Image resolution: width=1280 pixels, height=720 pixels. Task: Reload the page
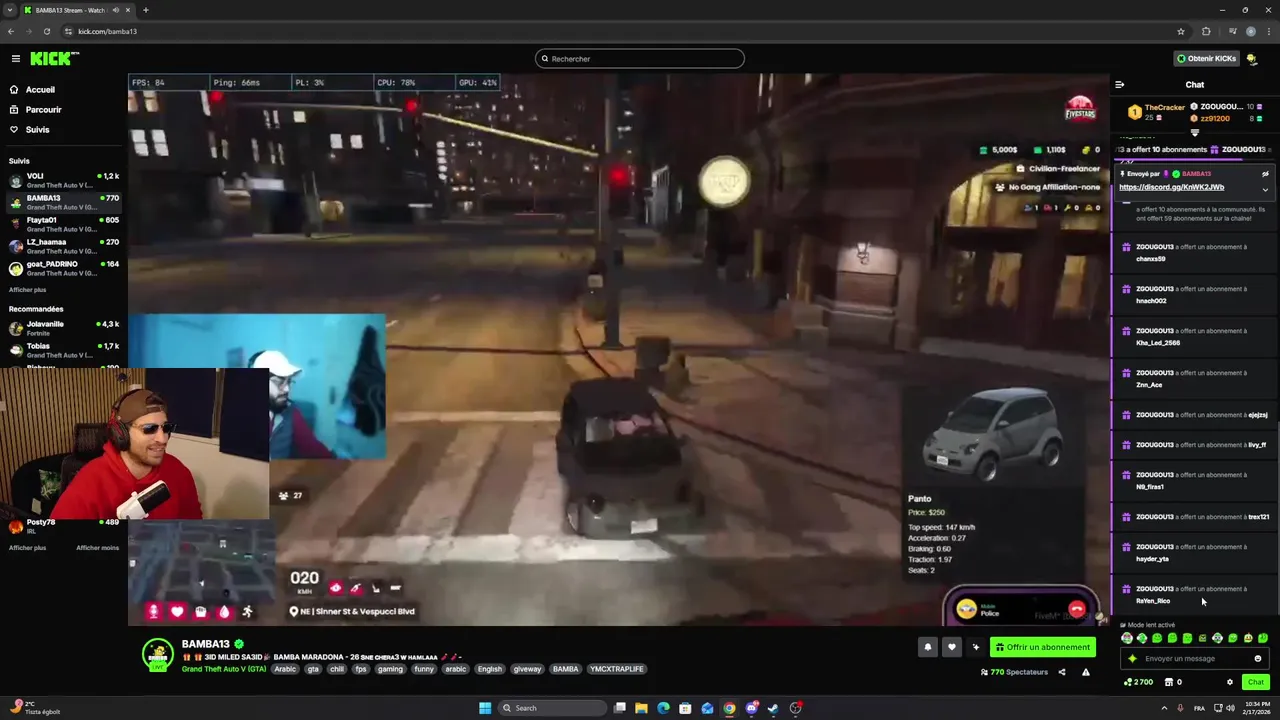click(x=46, y=31)
